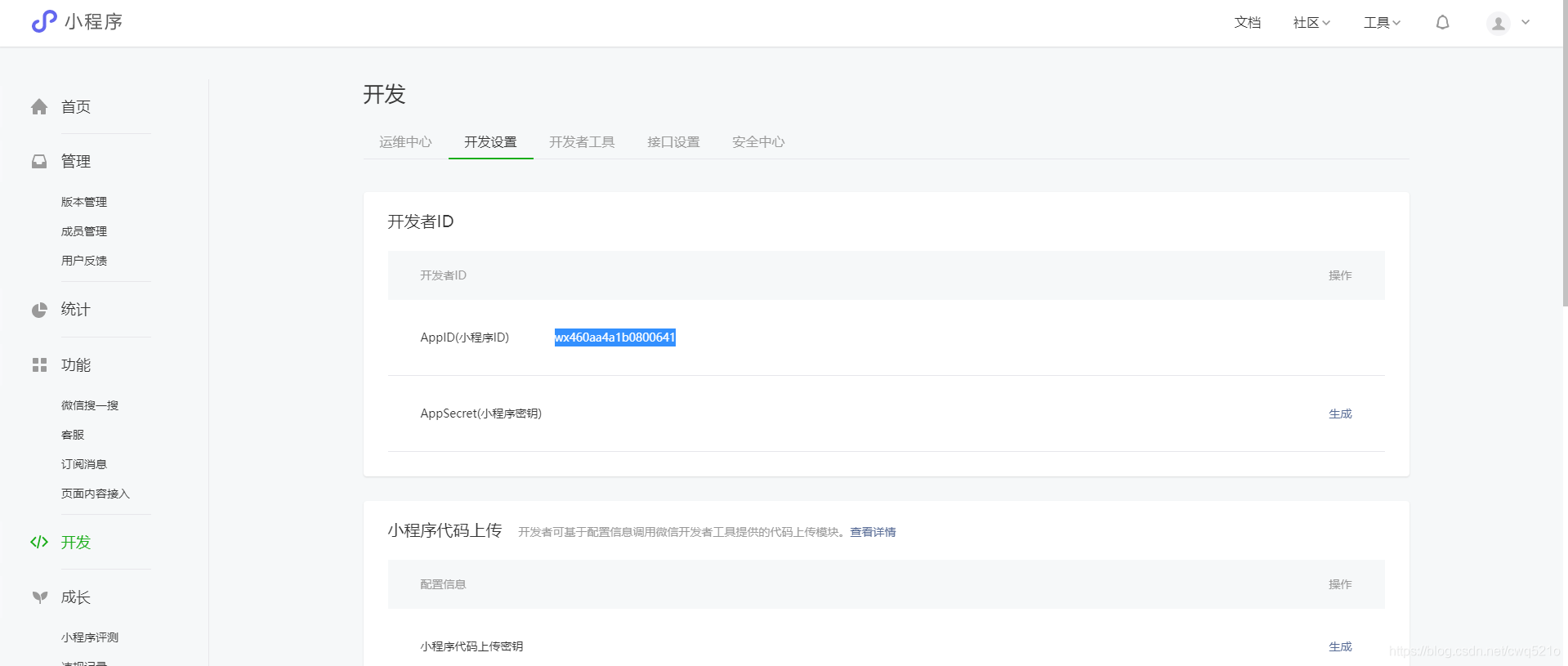The image size is (1568, 666).
Task: Open 微信搜一搜 in sidebar
Action: [x=90, y=405]
